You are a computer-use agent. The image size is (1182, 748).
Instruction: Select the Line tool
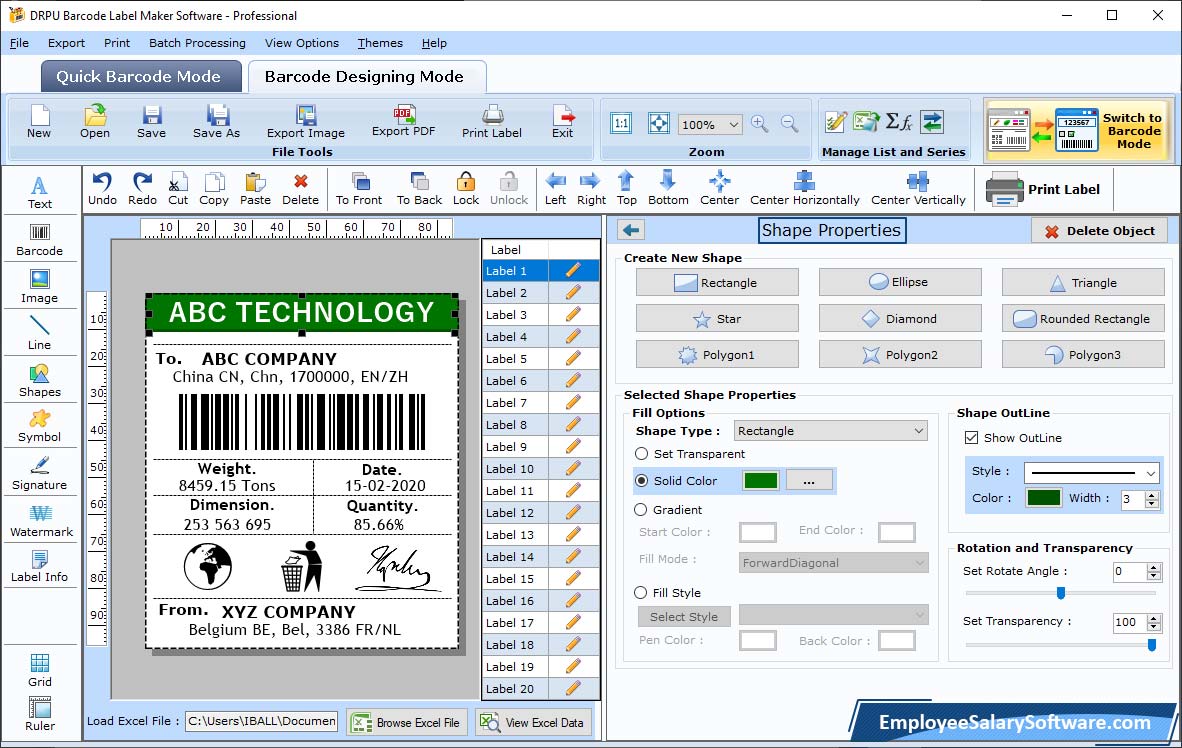(40, 333)
